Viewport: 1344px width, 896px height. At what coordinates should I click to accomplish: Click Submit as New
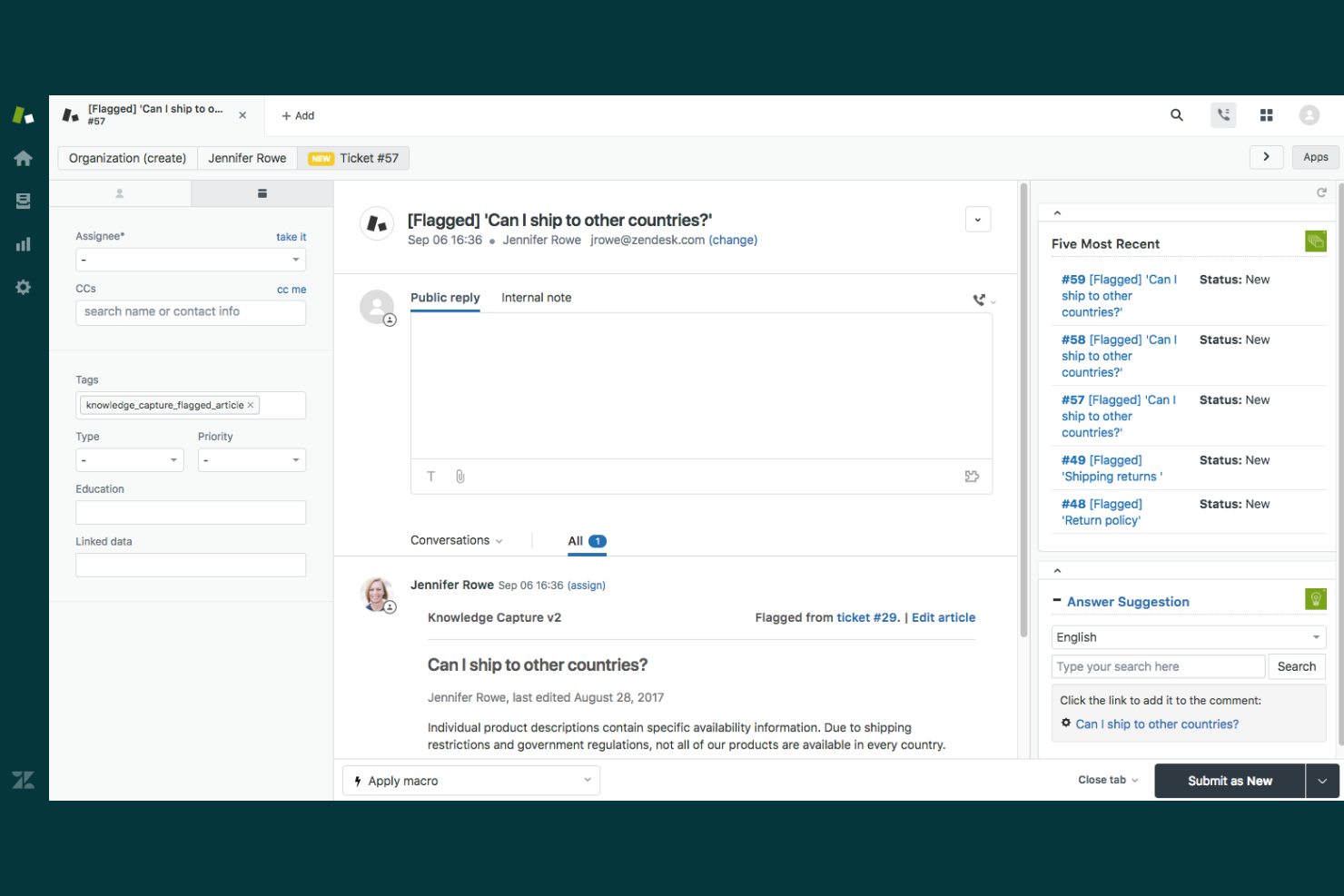[x=1229, y=780]
